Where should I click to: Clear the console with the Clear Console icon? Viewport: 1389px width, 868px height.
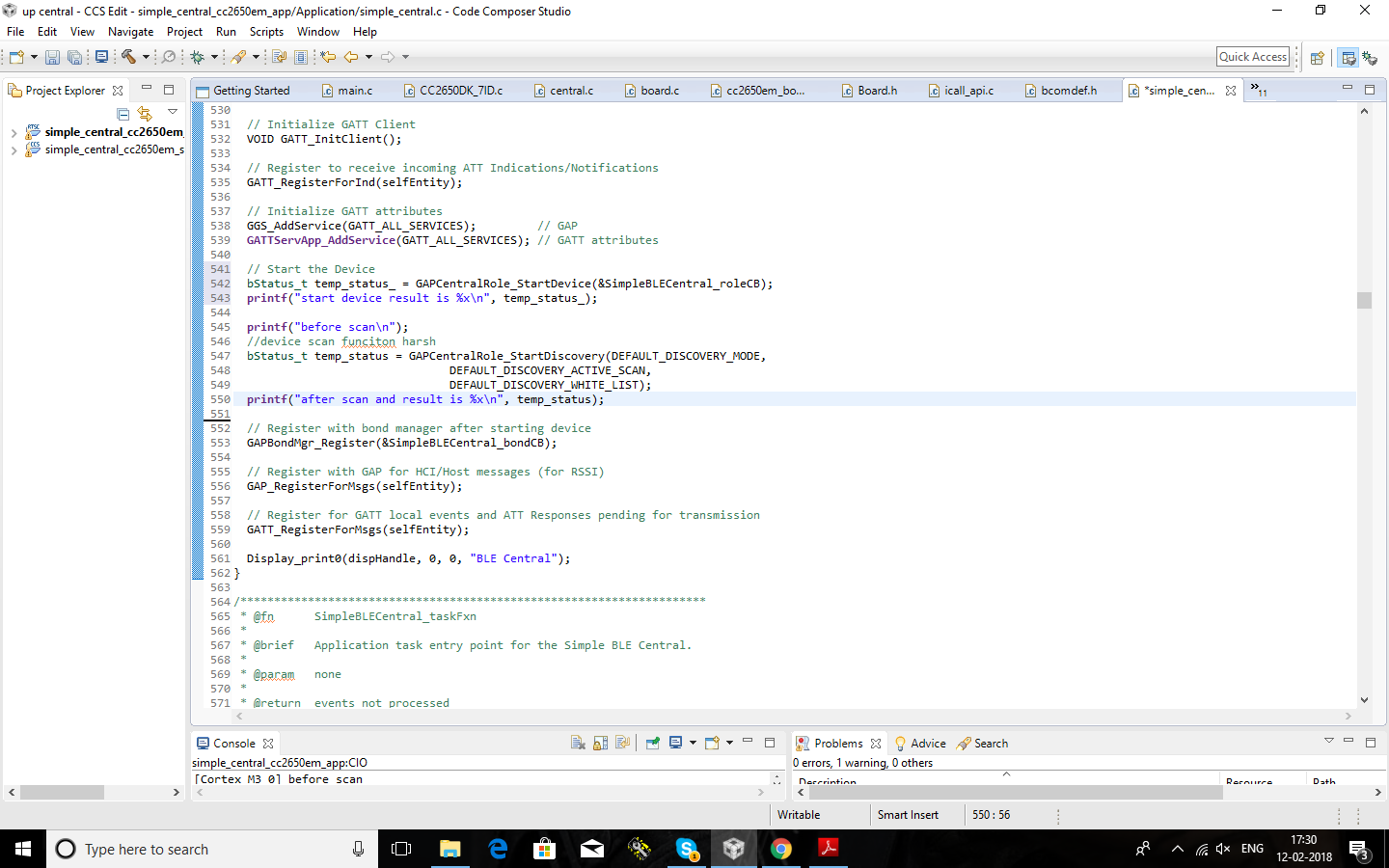[x=578, y=743]
